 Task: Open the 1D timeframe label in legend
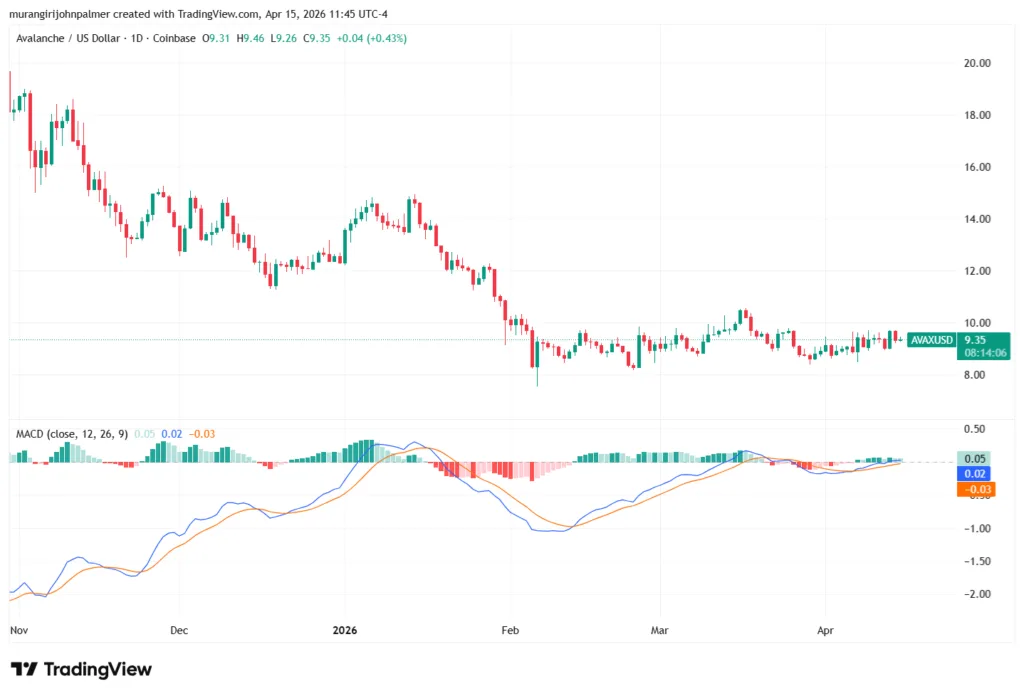(x=134, y=38)
